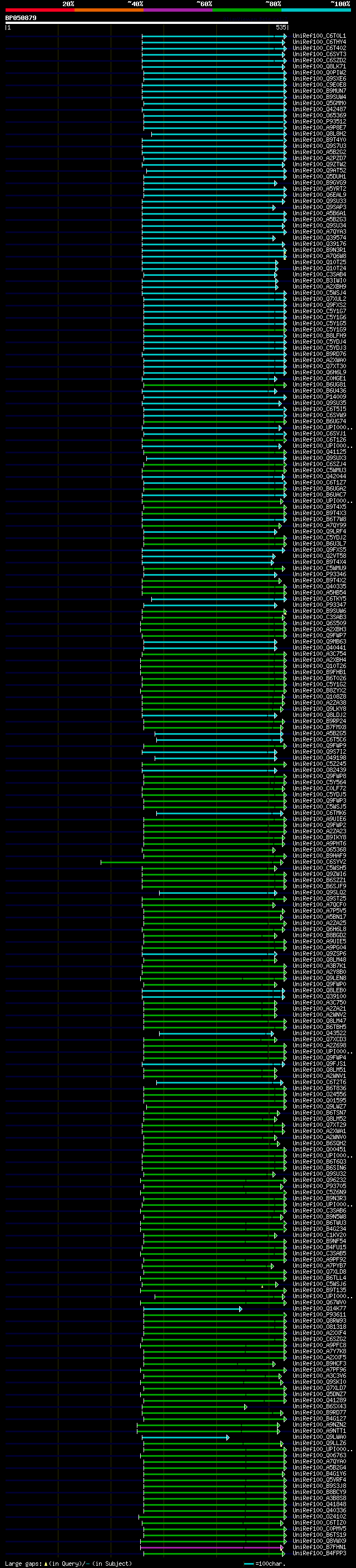Select the UniRef100_C6TMK6 label
The height and width of the screenshot is (1568, 356).
319,813
